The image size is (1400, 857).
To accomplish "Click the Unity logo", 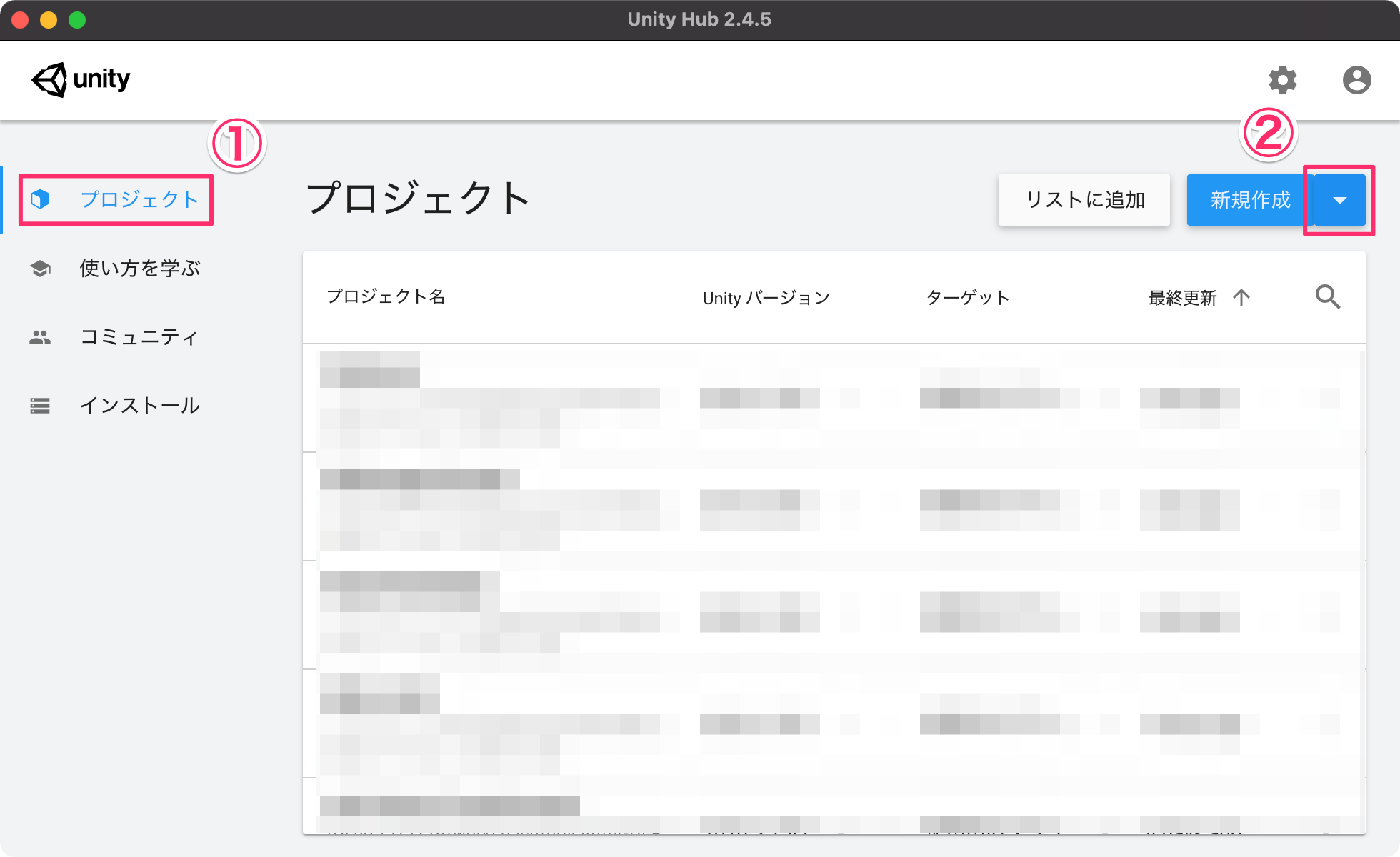I will [81, 79].
